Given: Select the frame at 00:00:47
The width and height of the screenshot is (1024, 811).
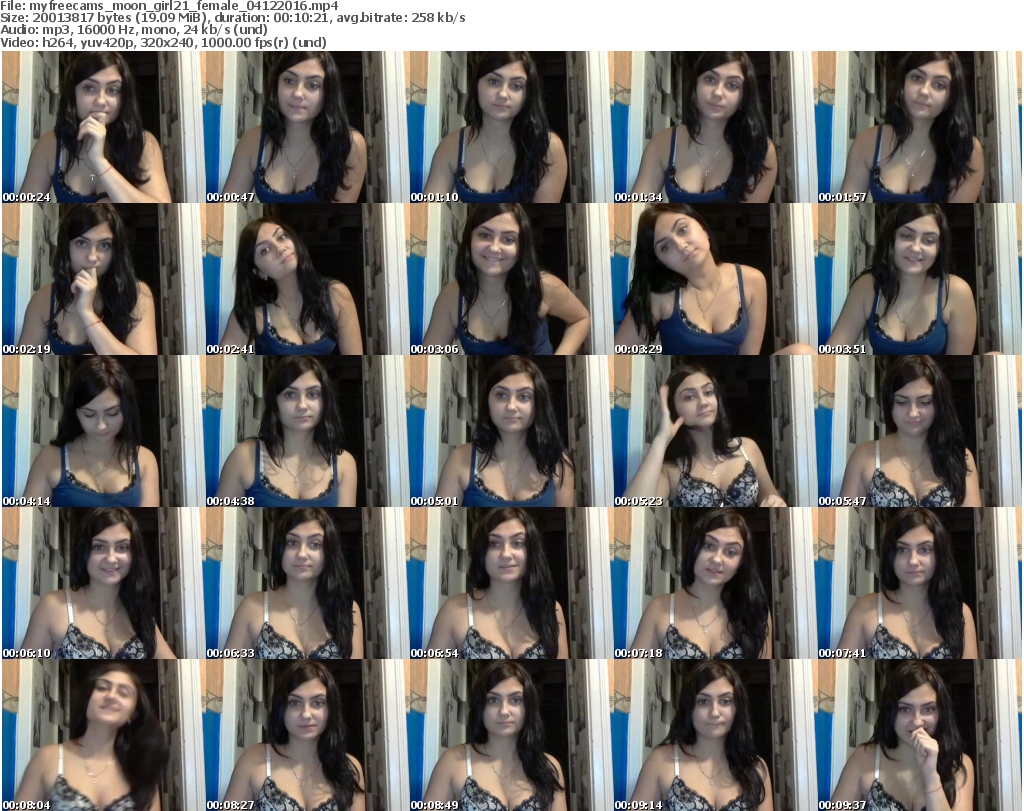Looking at the screenshot, I should point(306,127).
